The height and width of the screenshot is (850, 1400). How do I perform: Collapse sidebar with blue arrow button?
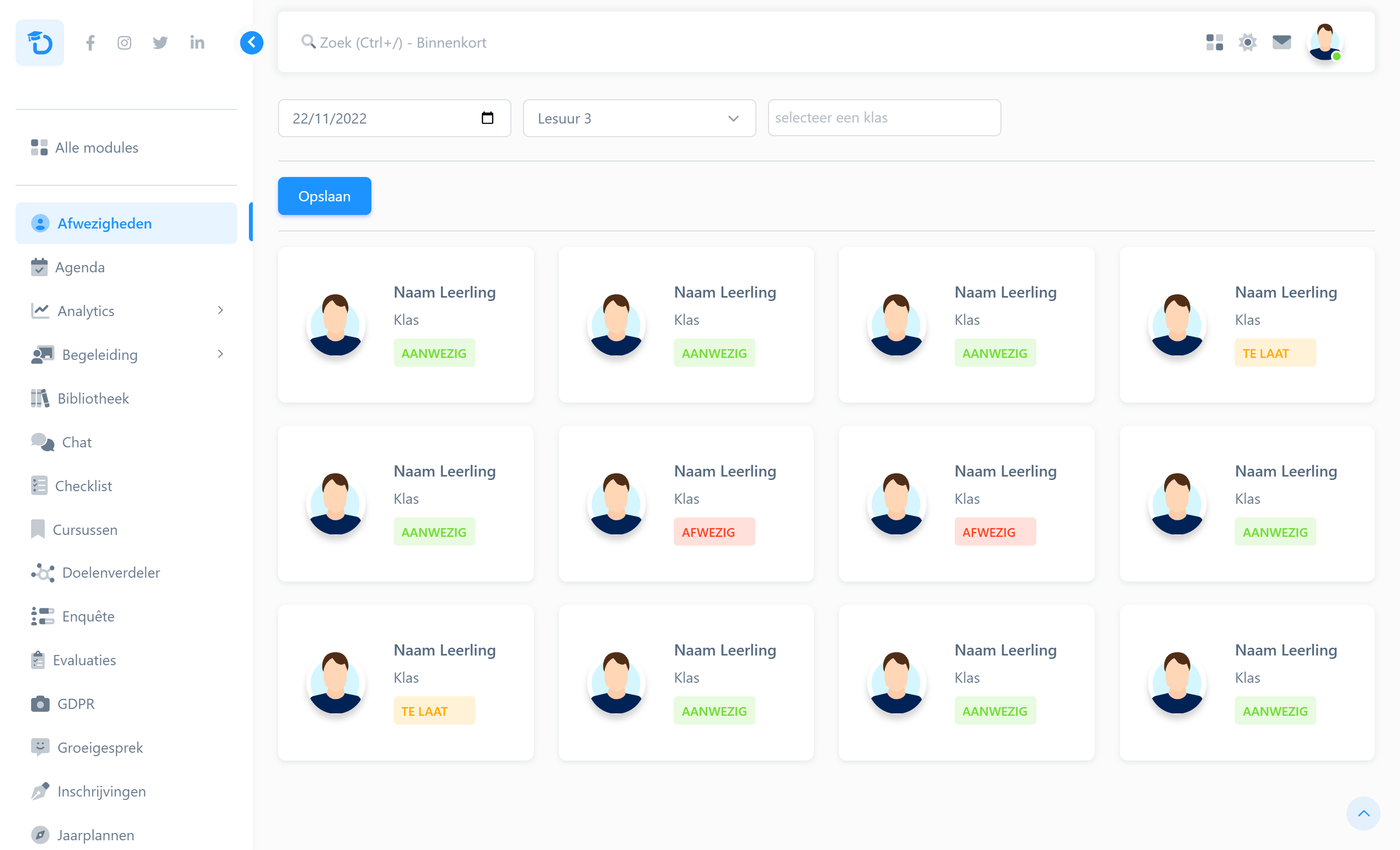tap(252, 43)
